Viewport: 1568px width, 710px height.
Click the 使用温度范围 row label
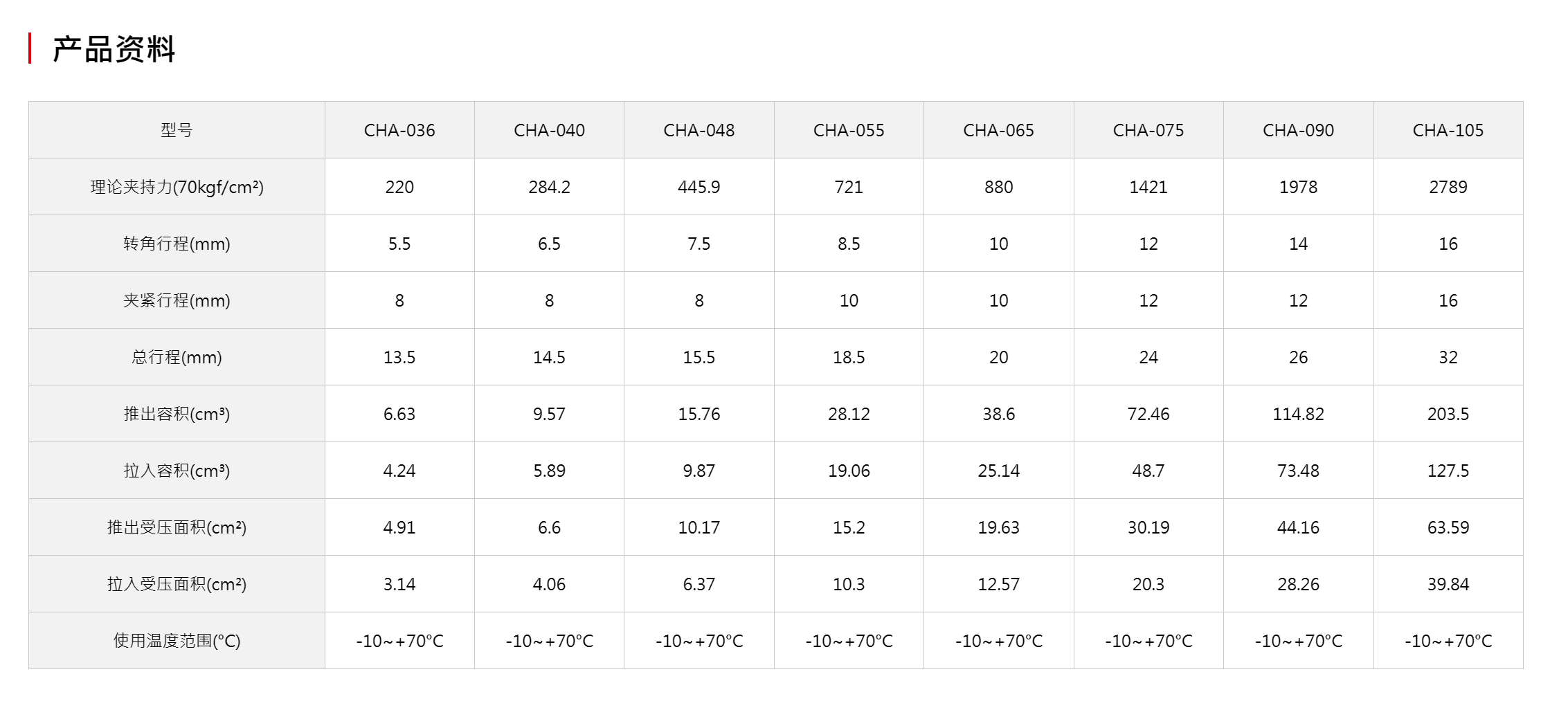(x=177, y=641)
